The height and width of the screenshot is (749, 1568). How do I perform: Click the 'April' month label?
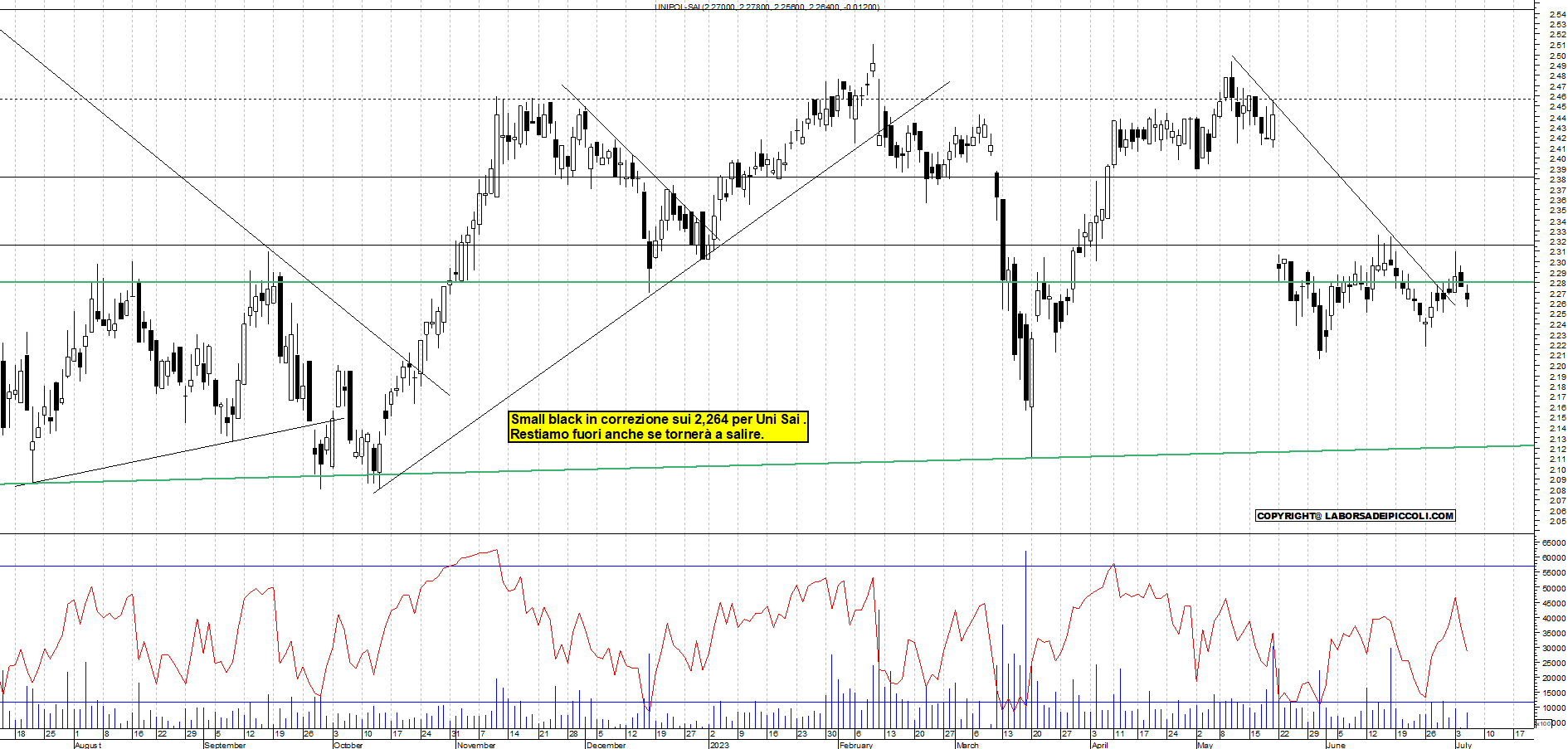(1100, 745)
